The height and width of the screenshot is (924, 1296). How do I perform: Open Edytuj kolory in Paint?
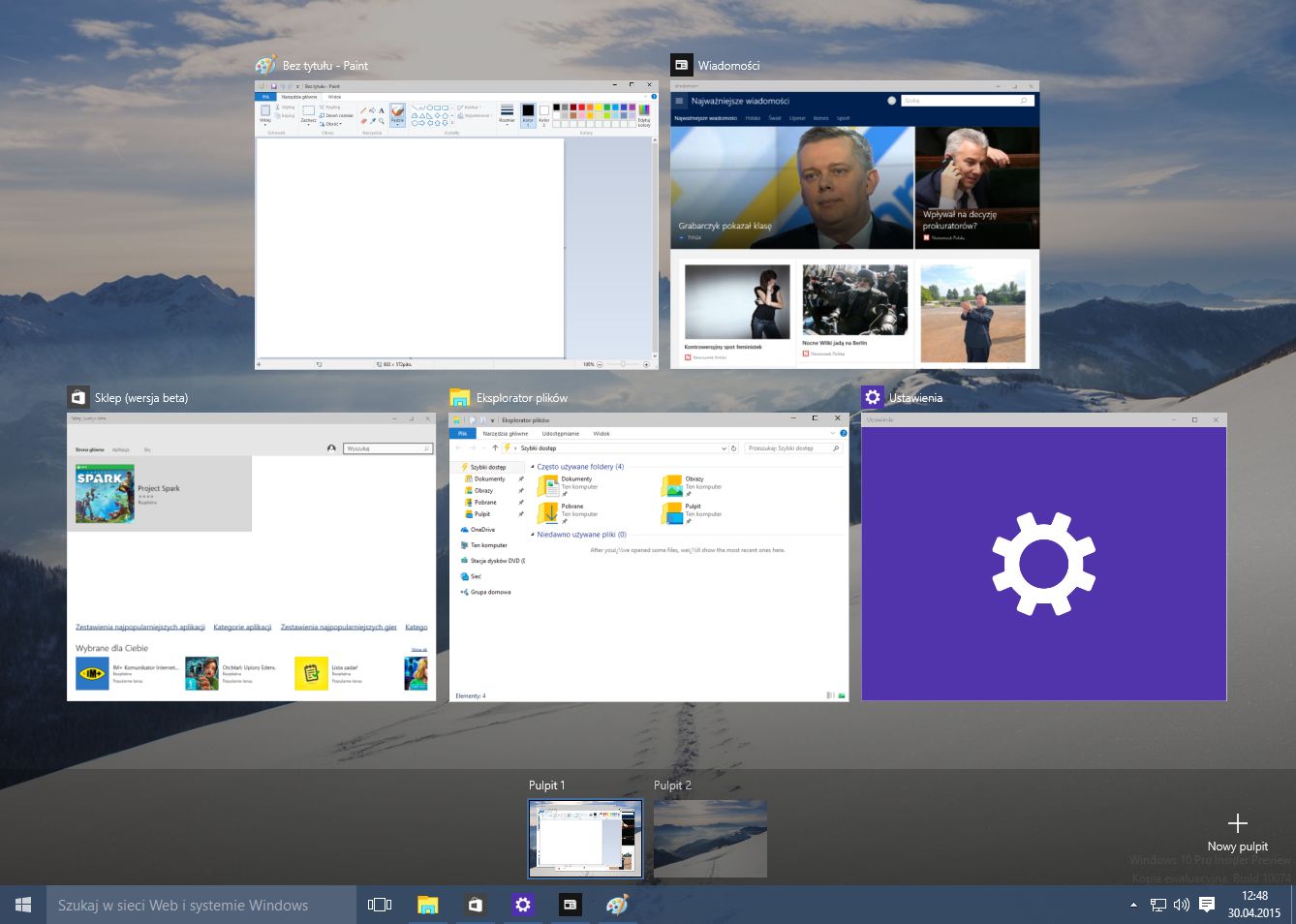[x=644, y=115]
